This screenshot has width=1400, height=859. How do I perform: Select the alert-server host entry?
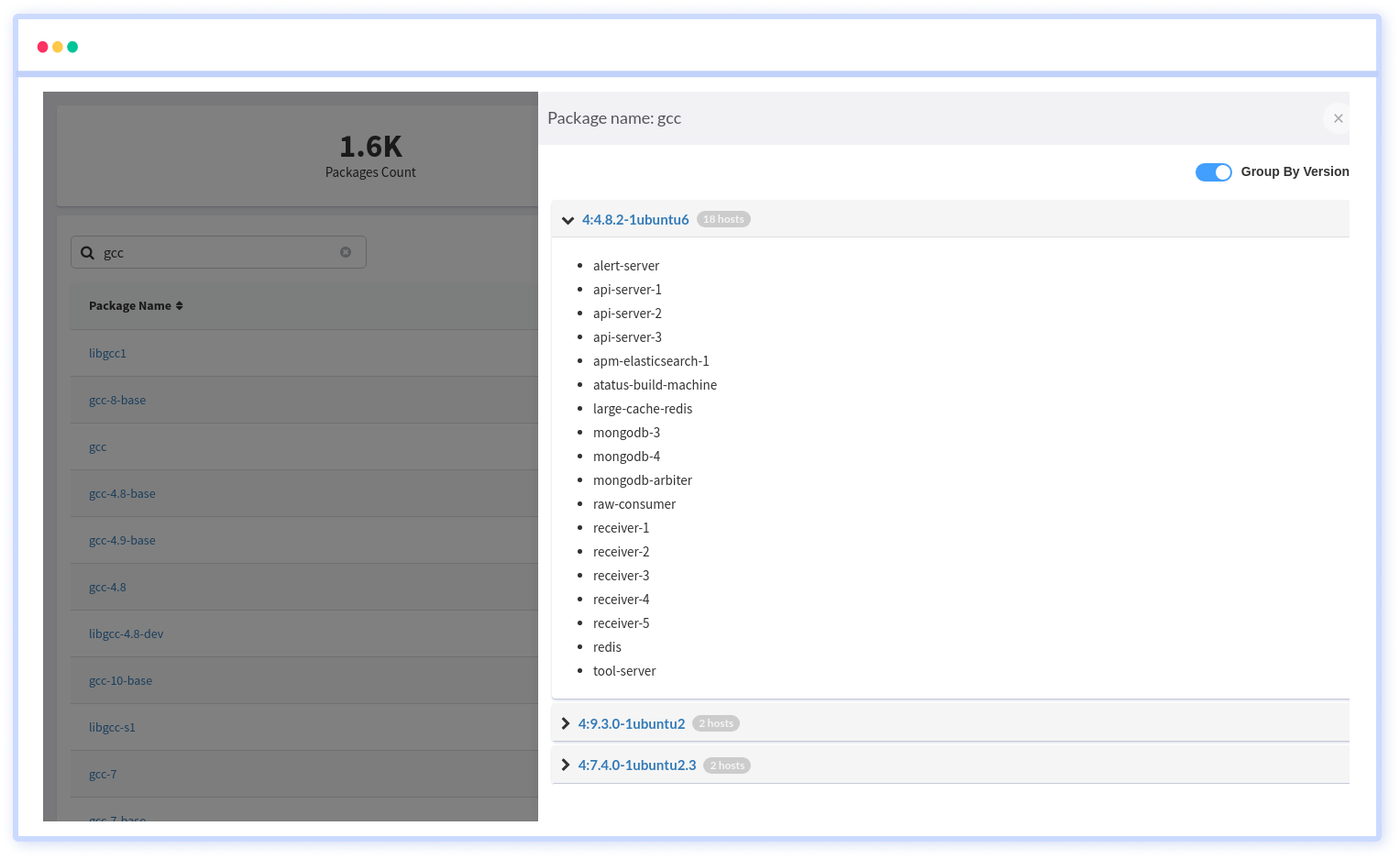pos(626,265)
